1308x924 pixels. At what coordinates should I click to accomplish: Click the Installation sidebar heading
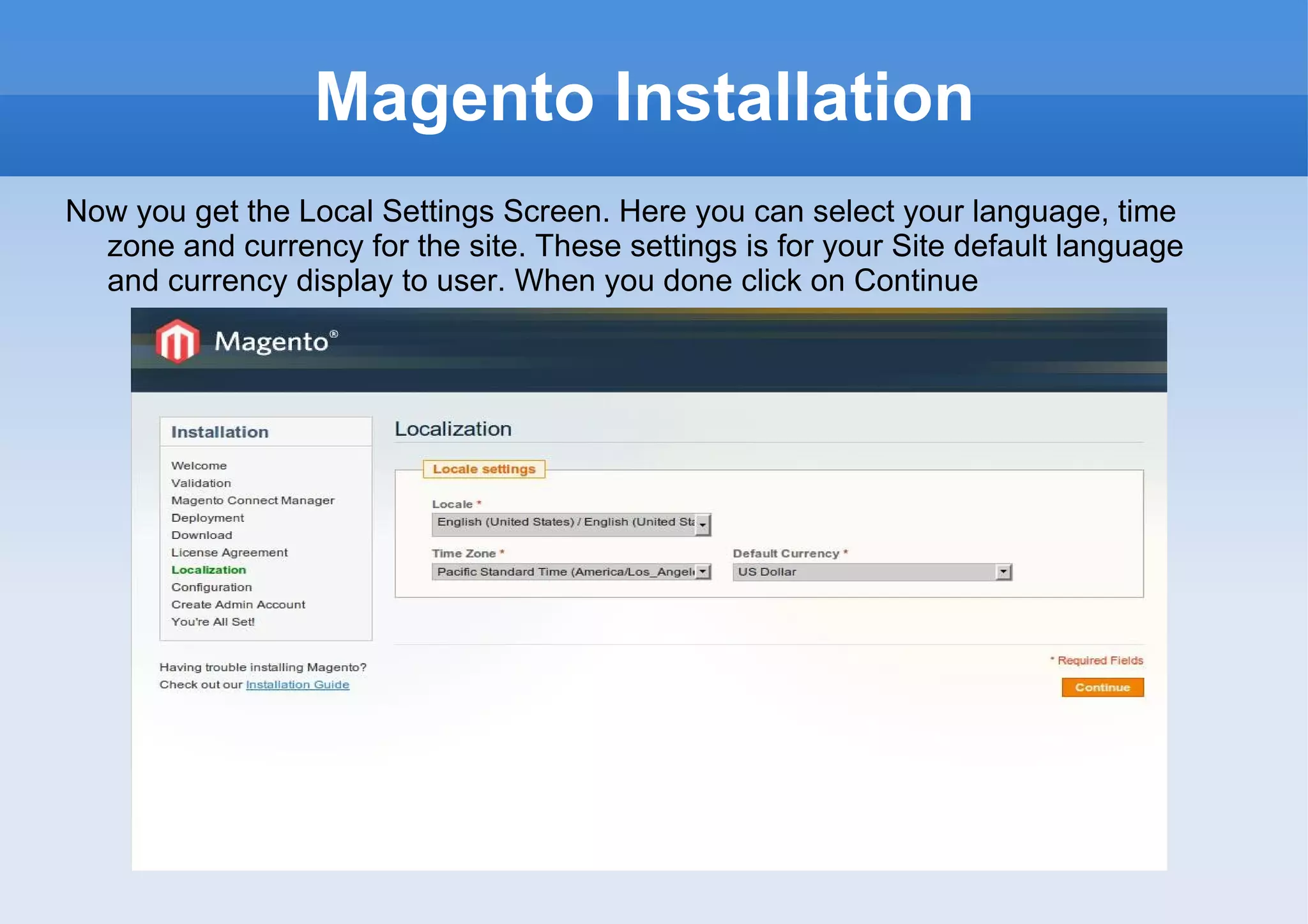(220, 432)
